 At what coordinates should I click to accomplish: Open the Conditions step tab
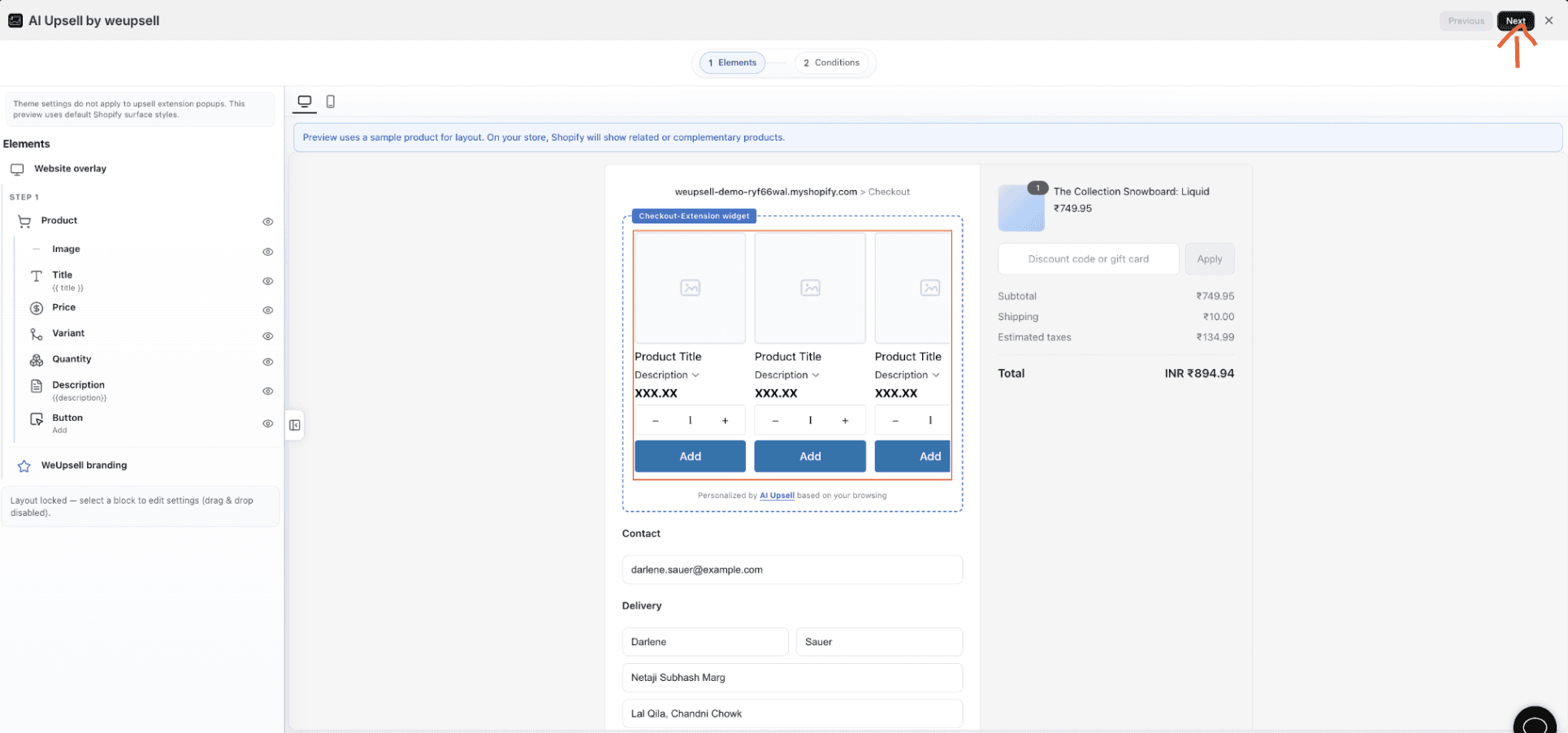pos(831,63)
